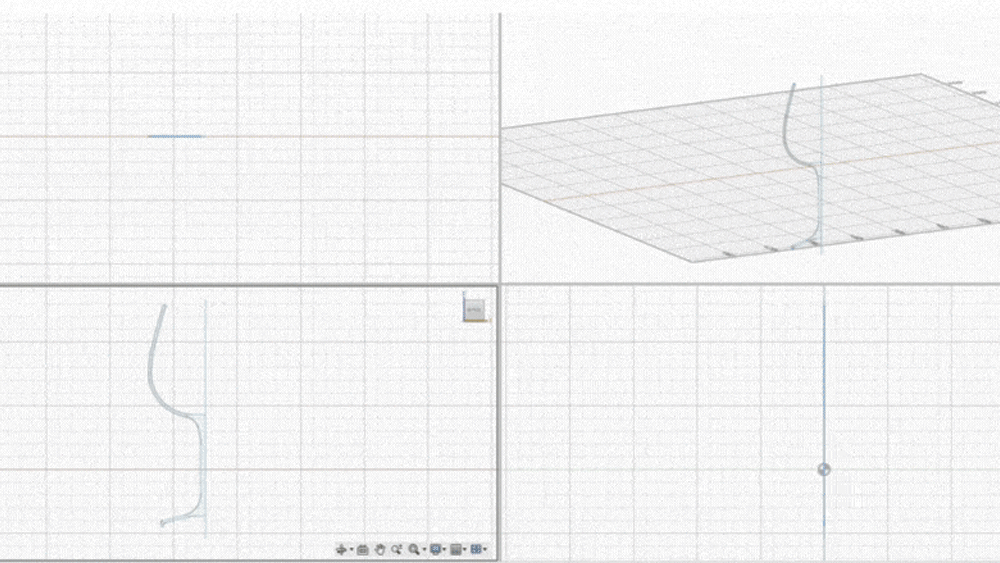Select the short blue line in top-left viewport
This screenshot has width=1000, height=563.
pos(175,136)
